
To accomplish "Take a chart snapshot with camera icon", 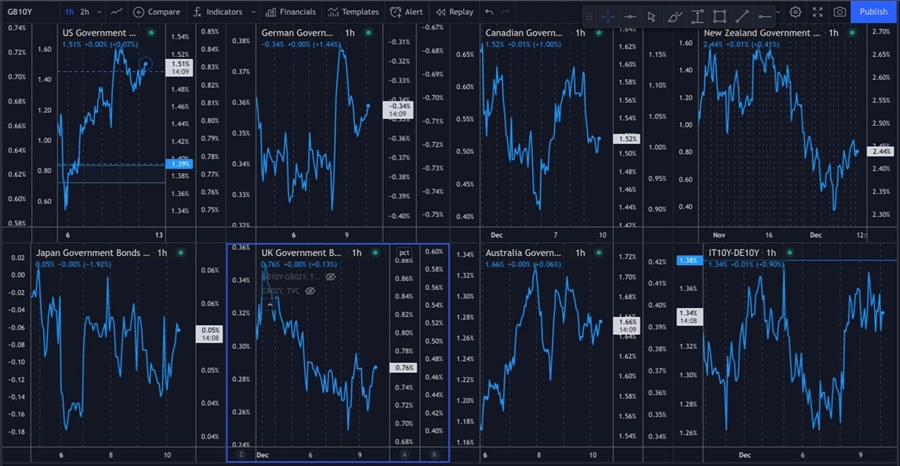I will [x=839, y=12].
